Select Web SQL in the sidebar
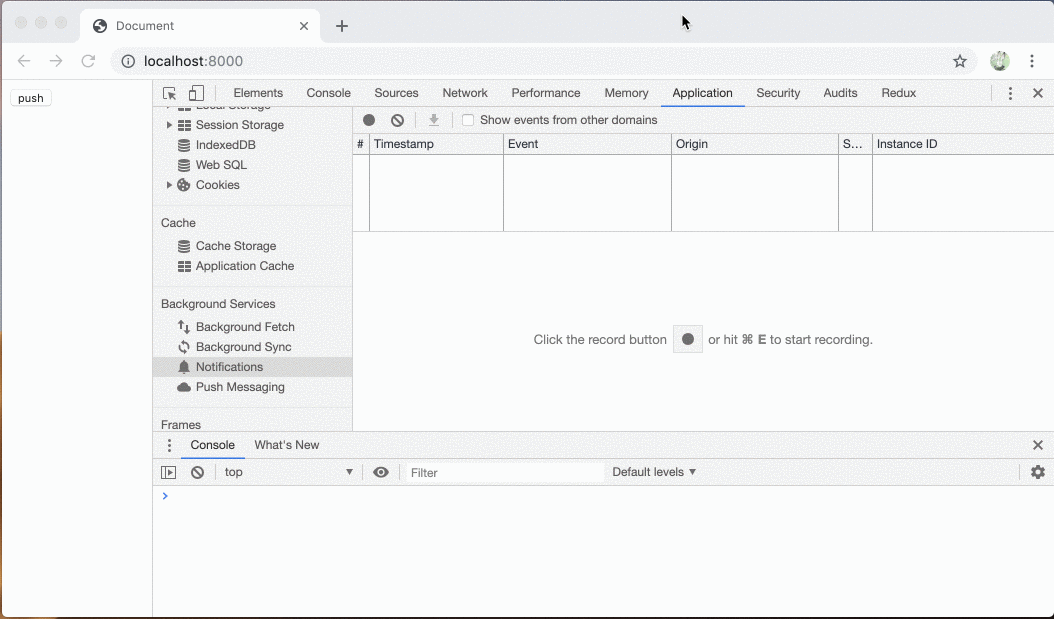Screen dimensions: 1054x619 (221, 165)
